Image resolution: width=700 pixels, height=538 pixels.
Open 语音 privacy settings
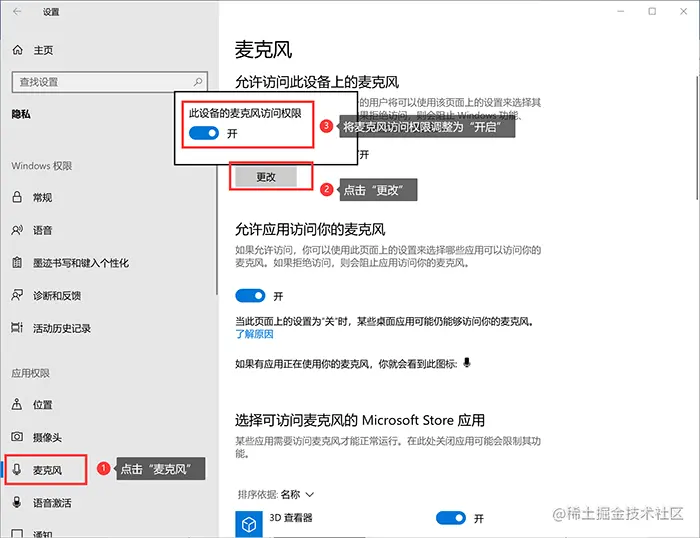click(x=42, y=230)
